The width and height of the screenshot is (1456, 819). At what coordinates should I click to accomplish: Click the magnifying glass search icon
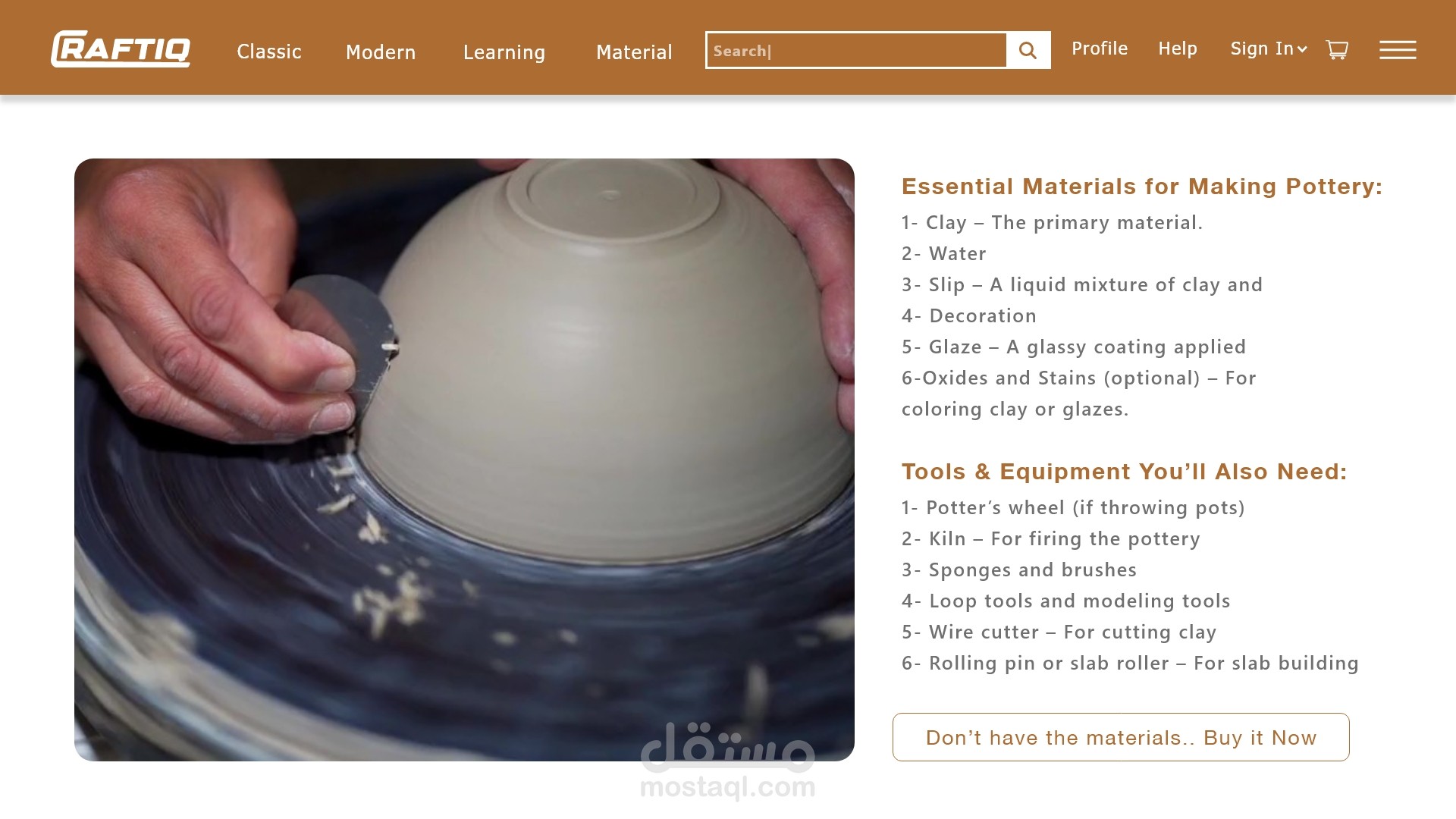[x=1028, y=50]
